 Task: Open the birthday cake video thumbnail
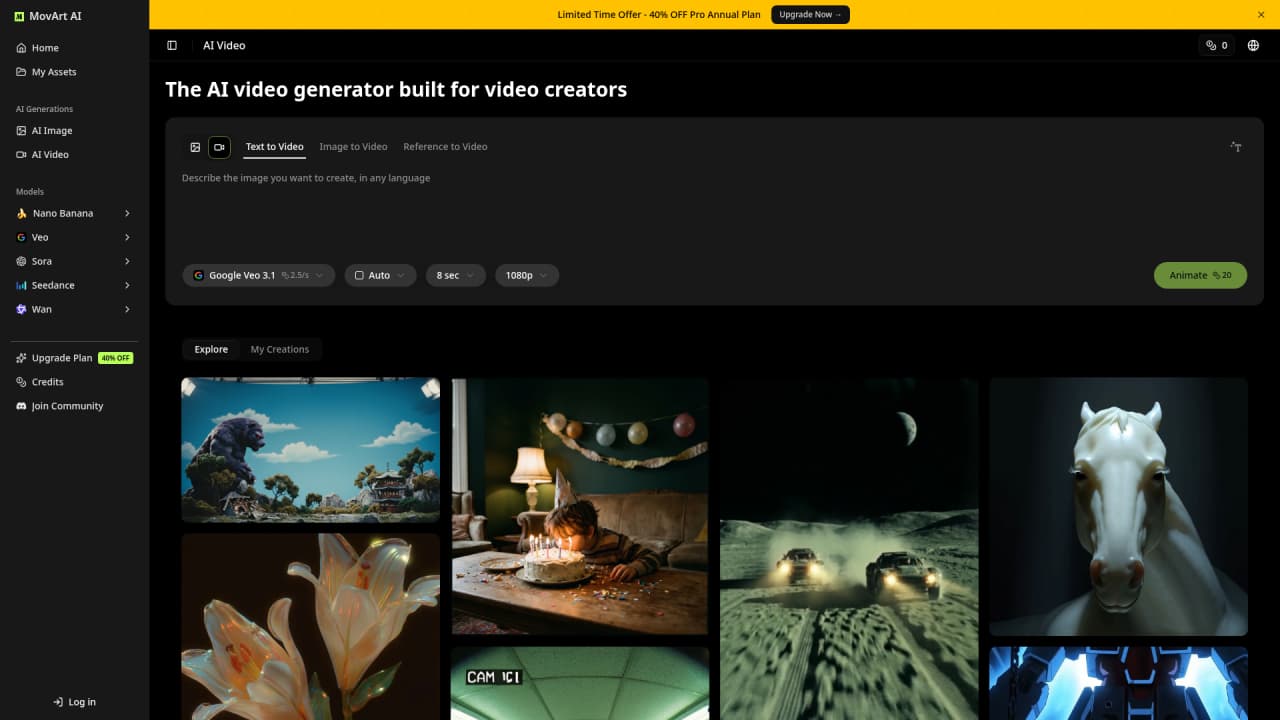click(580, 506)
